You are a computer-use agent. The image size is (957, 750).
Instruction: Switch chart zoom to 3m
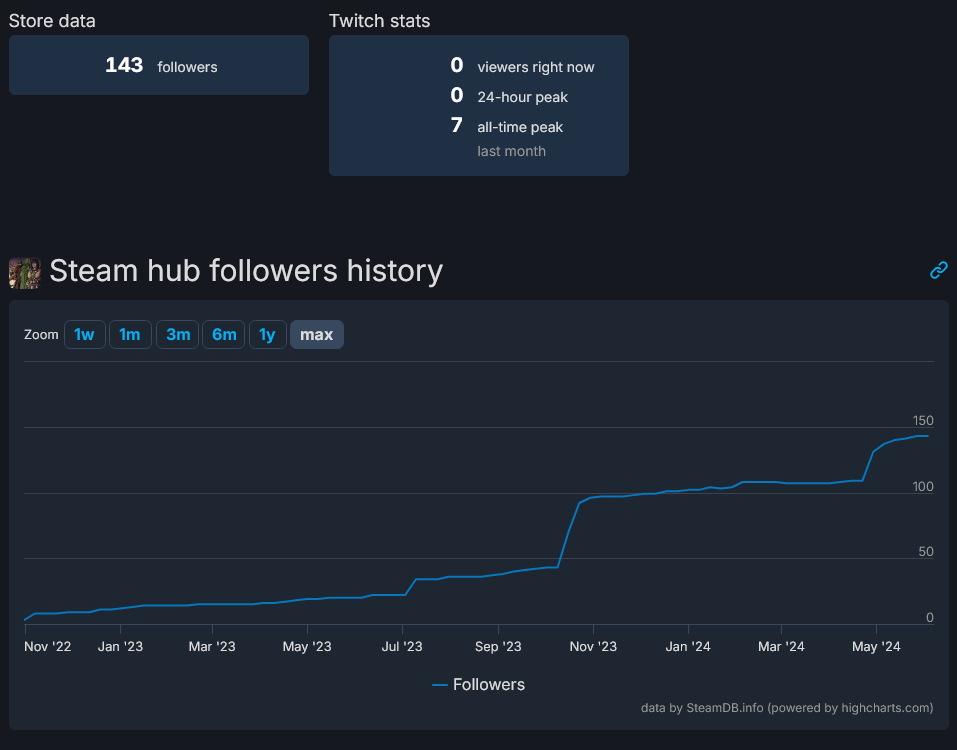178,334
